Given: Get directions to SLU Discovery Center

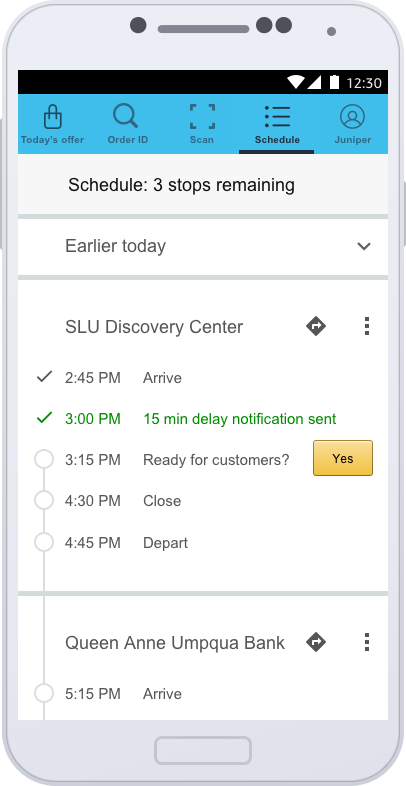Looking at the screenshot, I should 316,326.
